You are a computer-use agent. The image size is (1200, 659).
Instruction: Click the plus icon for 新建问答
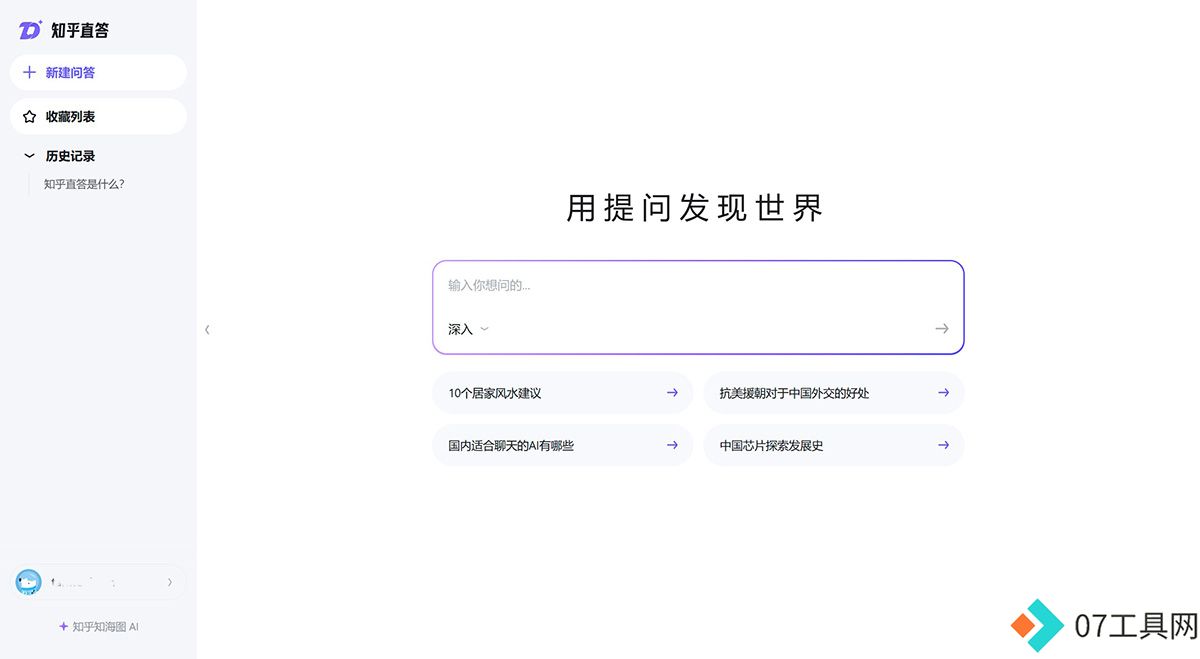29,72
